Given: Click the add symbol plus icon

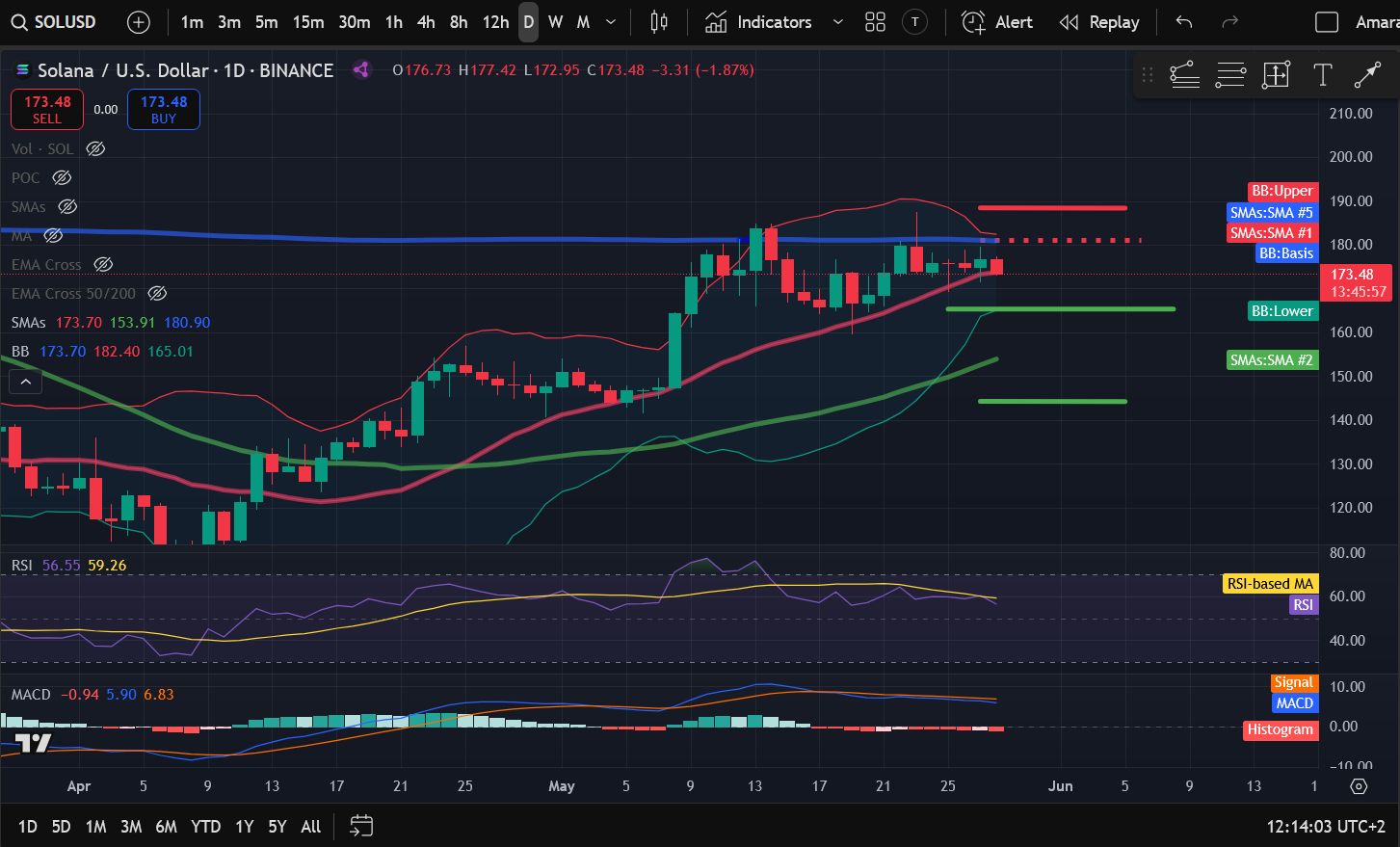Looking at the screenshot, I should point(139,22).
